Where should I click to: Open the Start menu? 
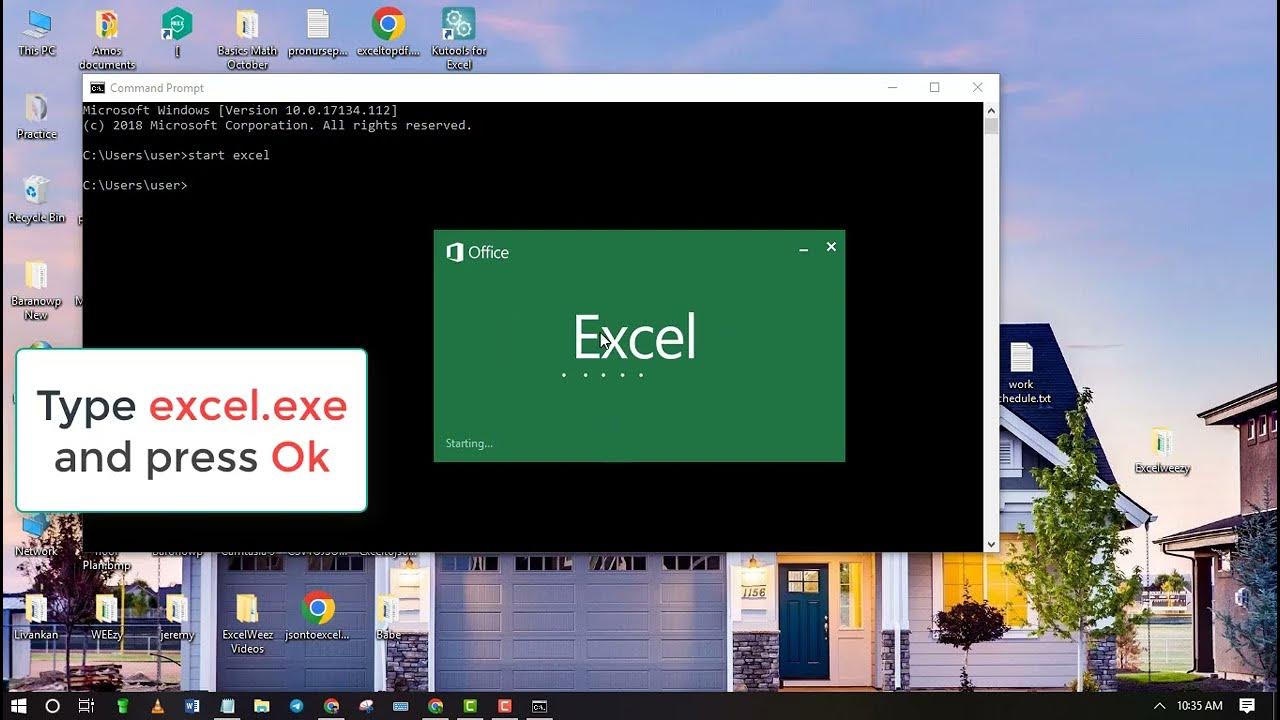pos(18,707)
